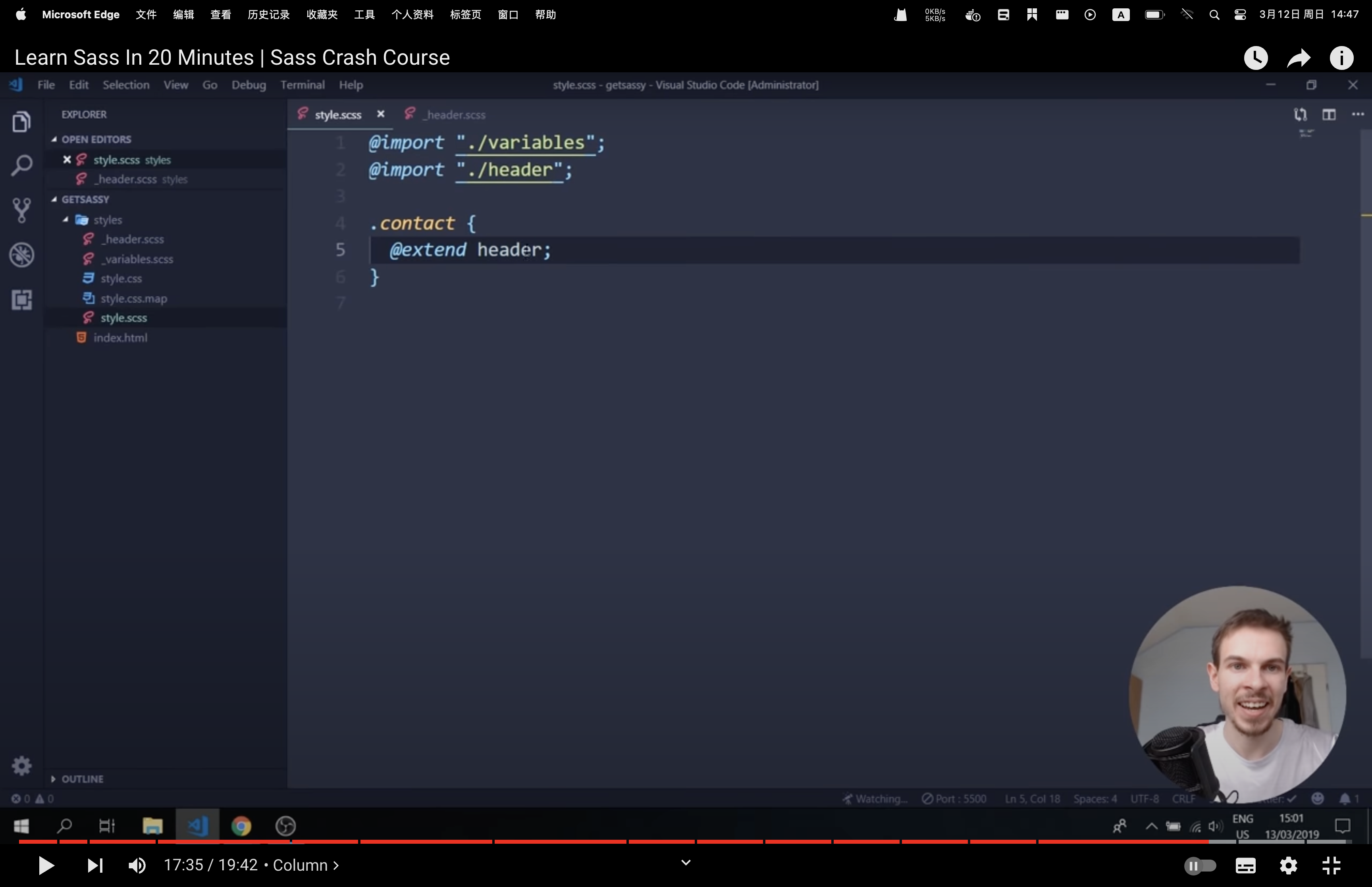Select _header.scss in Open Editors
The image size is (1372, 887).
[140, 179]
